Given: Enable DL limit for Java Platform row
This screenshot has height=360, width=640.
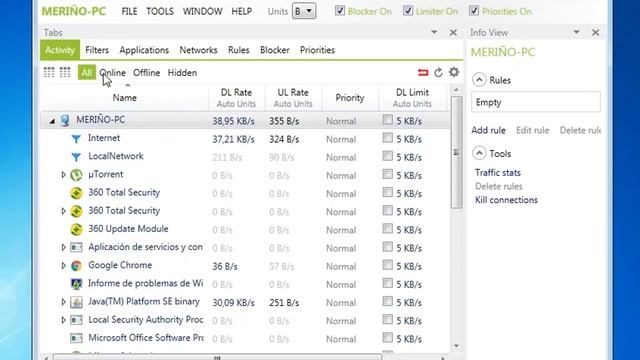Looking at the screenshot, I should (x=388, y=301).
